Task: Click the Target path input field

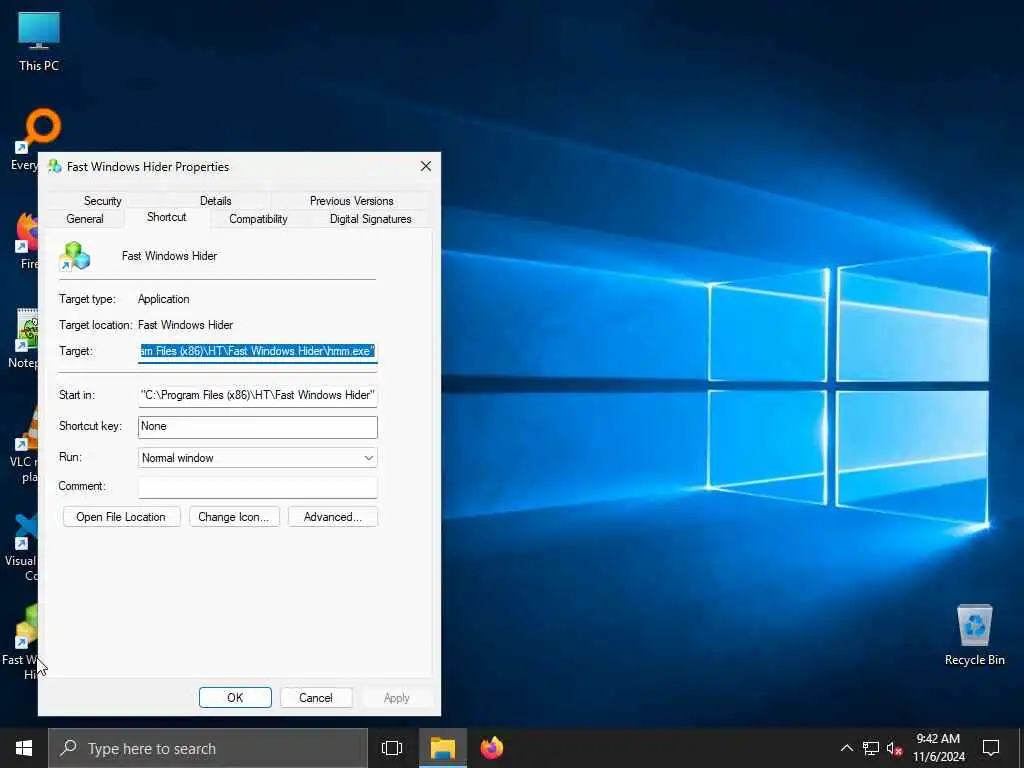Action: tap(257, 351)
